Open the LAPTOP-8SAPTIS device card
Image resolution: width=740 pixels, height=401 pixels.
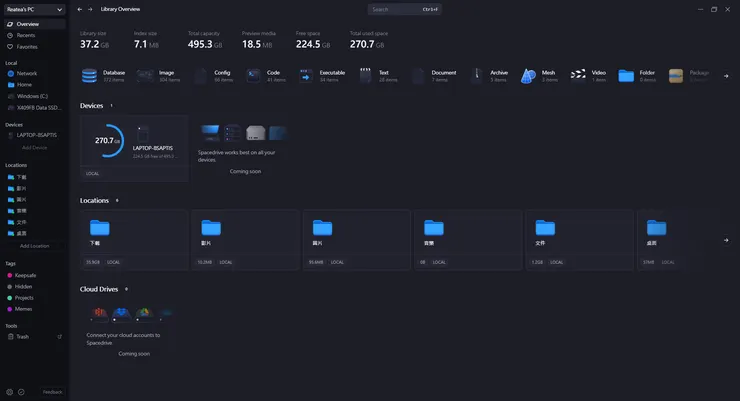coord(134,149)
